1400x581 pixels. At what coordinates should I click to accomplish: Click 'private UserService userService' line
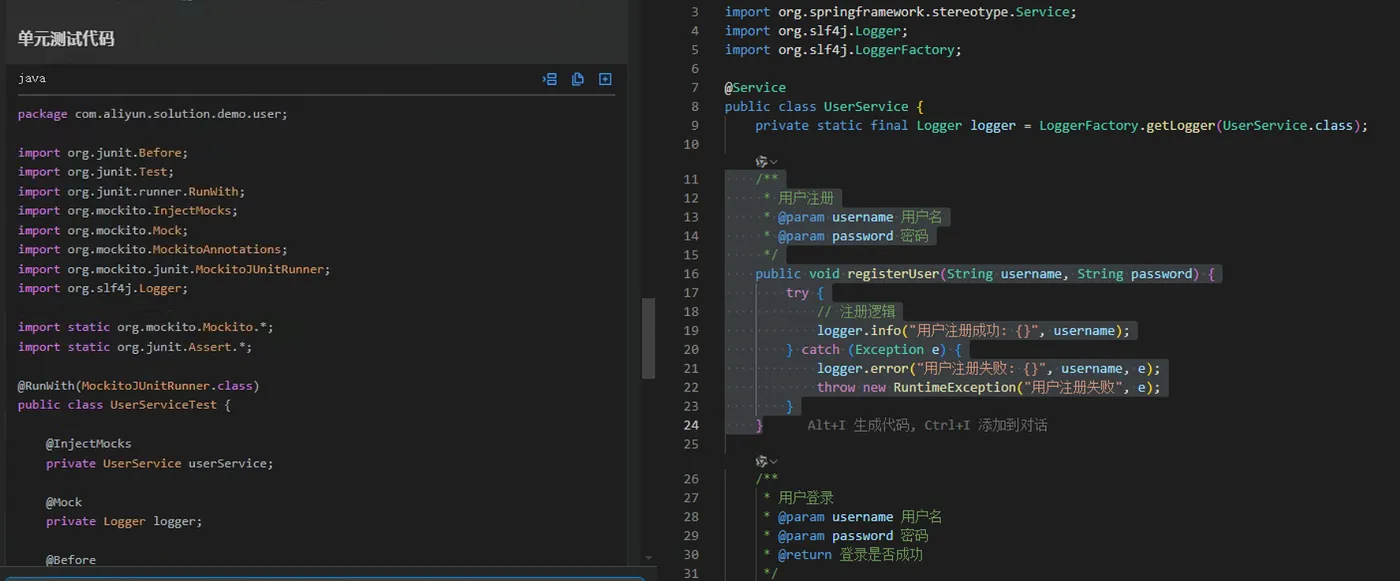pyautogui.click(x=160, y=463)
